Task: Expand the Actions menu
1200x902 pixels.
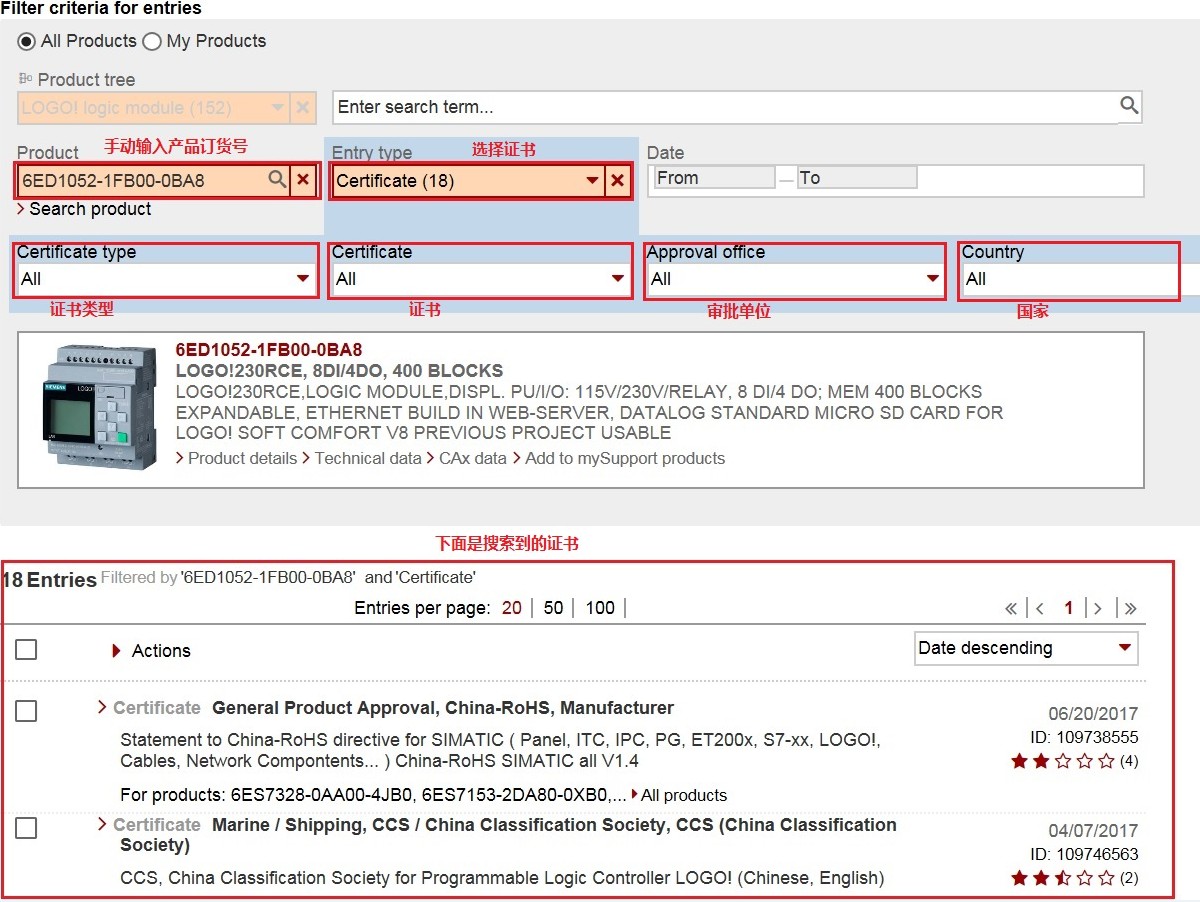Action: coord(151,651)
